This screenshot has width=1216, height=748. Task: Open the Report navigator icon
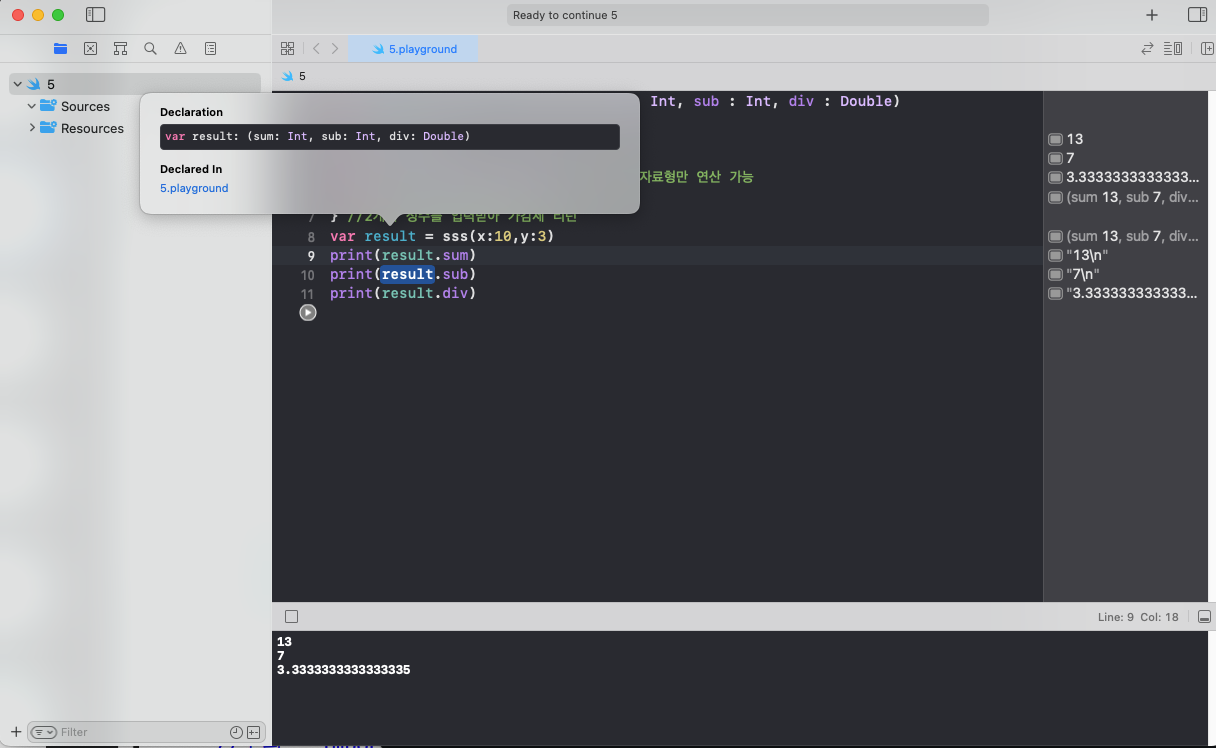point(210,48)
